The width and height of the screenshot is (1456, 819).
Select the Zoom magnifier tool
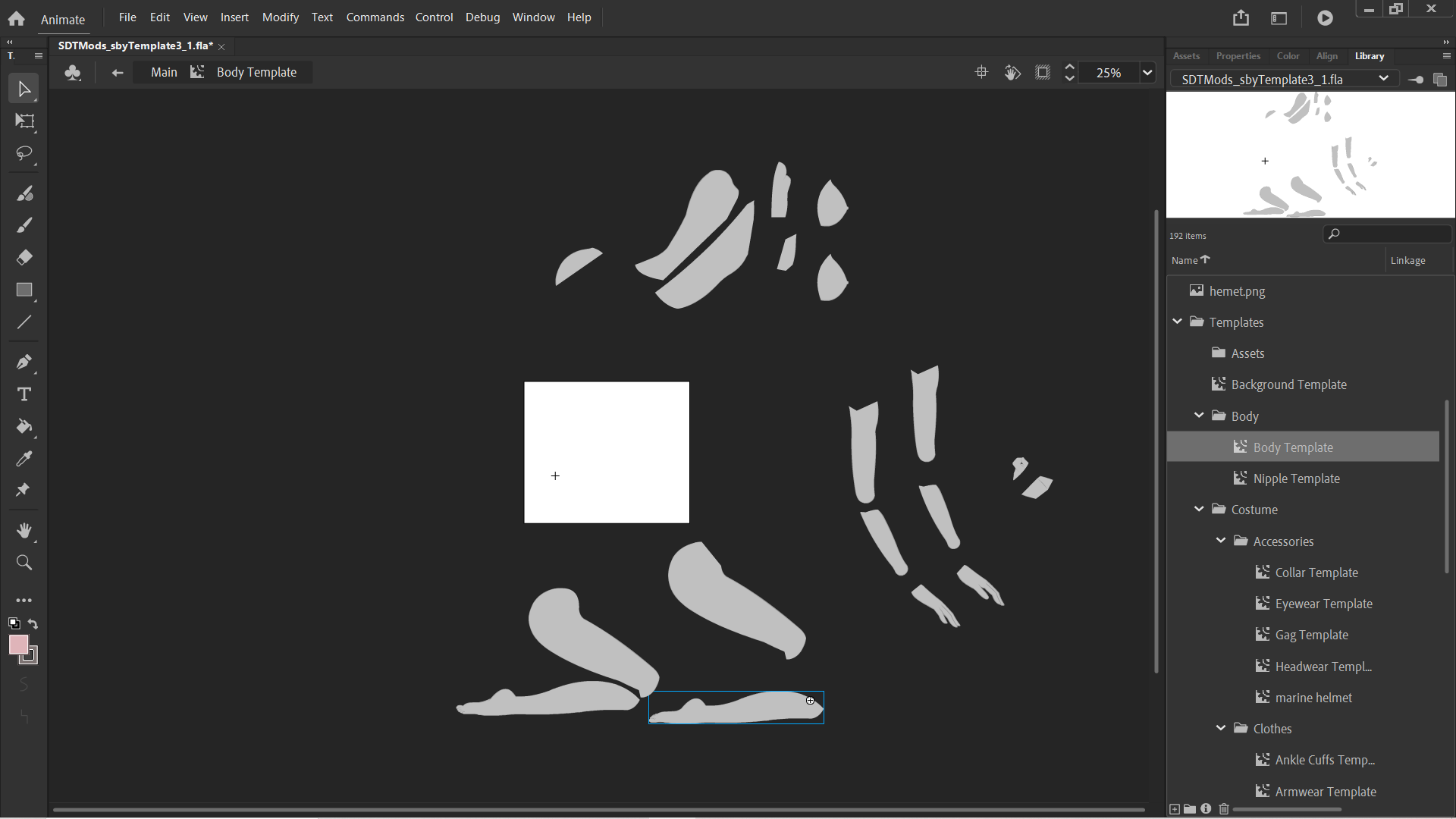[x=24, y=563]
